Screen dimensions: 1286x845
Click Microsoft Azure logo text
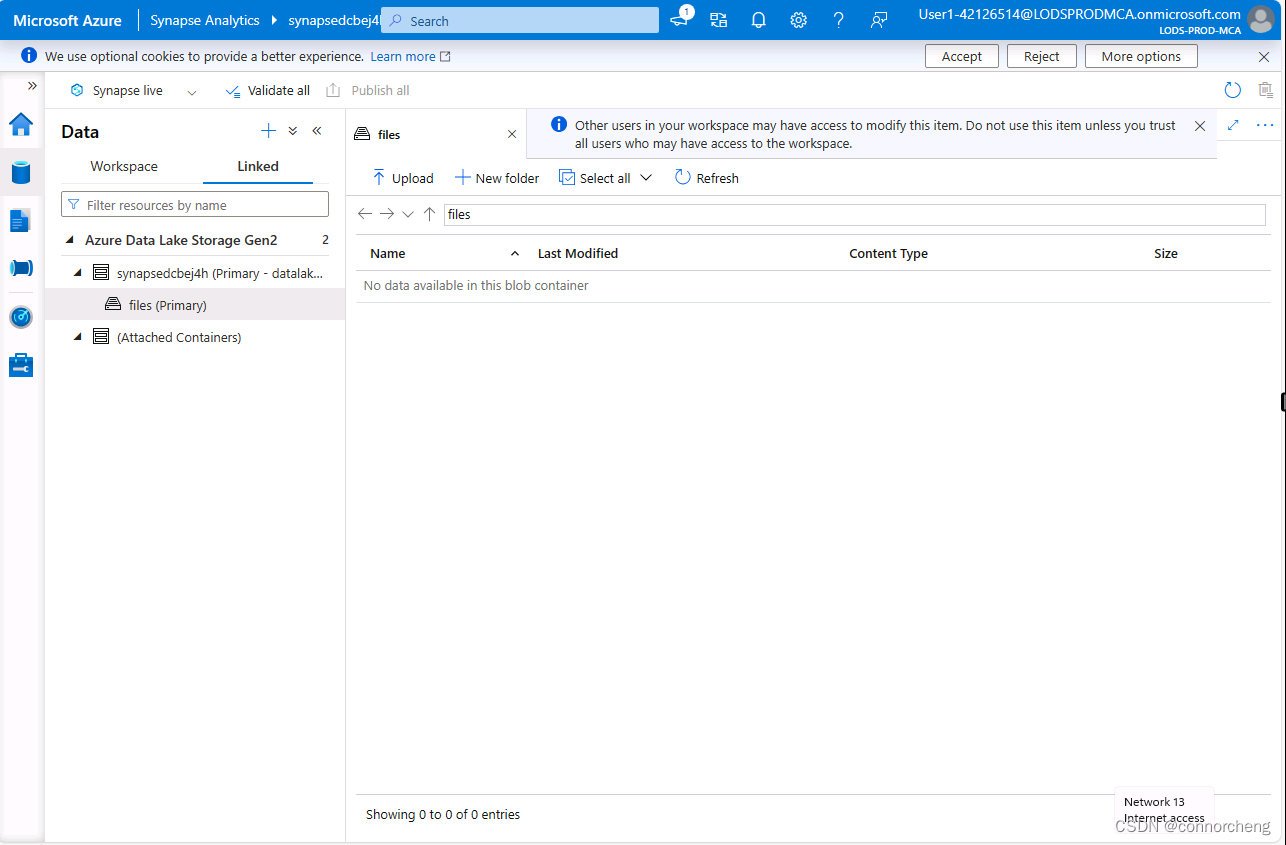click(67, 20)
